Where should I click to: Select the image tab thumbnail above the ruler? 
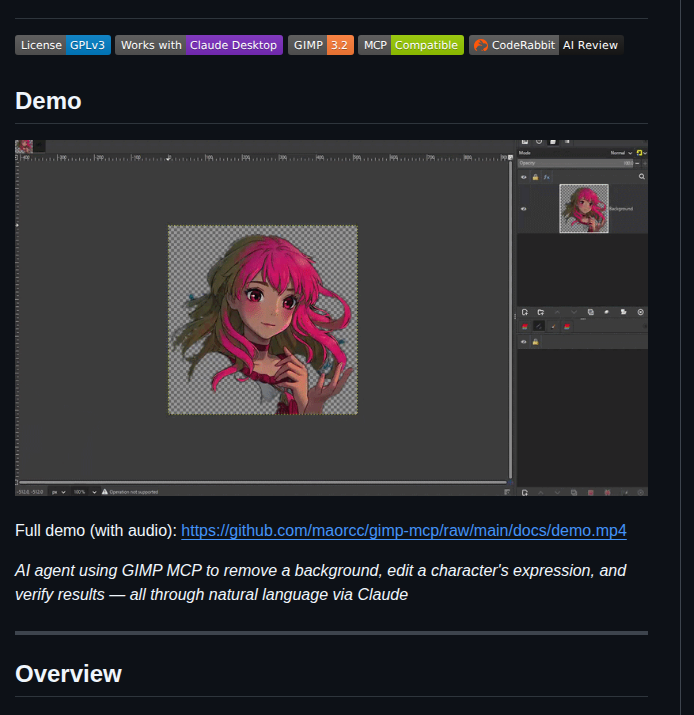[x=24, y=146]
